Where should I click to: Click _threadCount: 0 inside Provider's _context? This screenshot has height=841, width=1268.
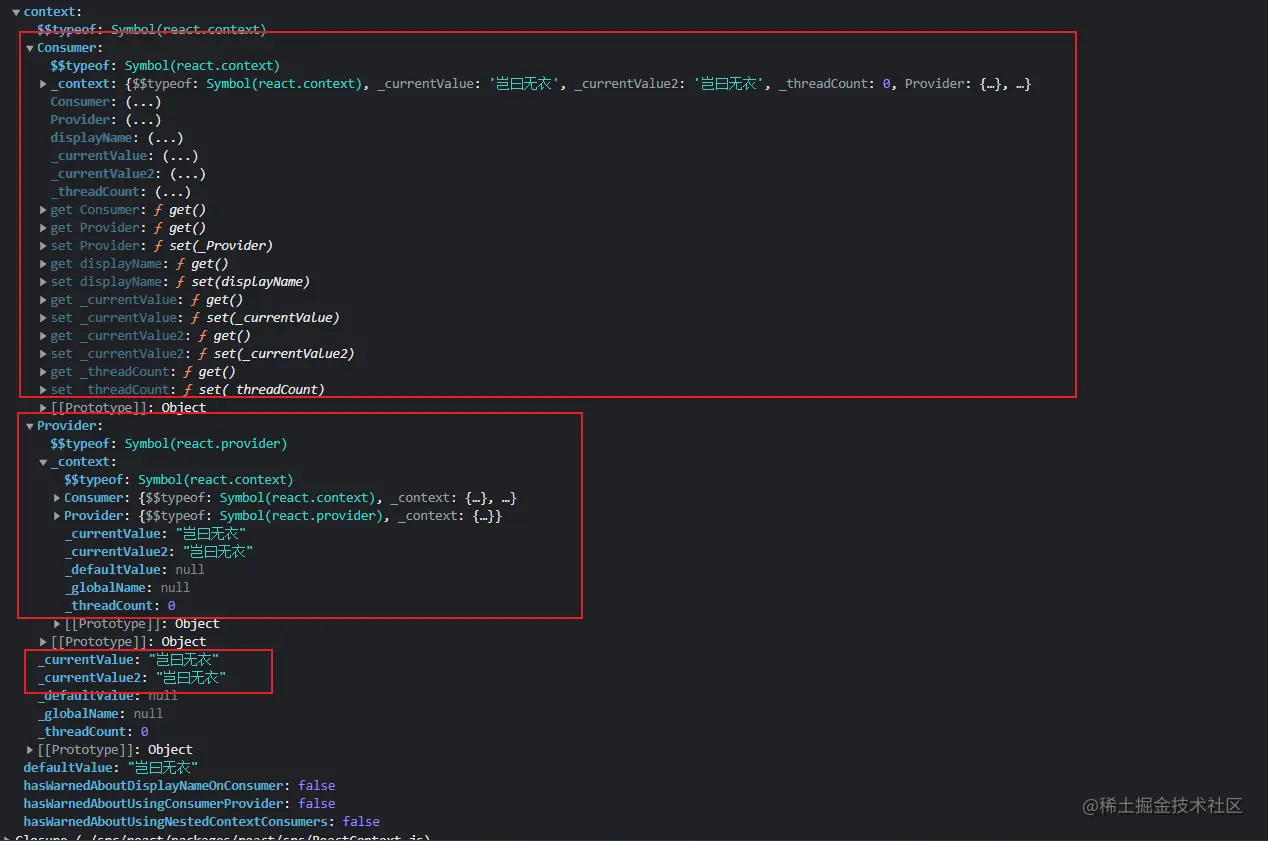(120, 606)
